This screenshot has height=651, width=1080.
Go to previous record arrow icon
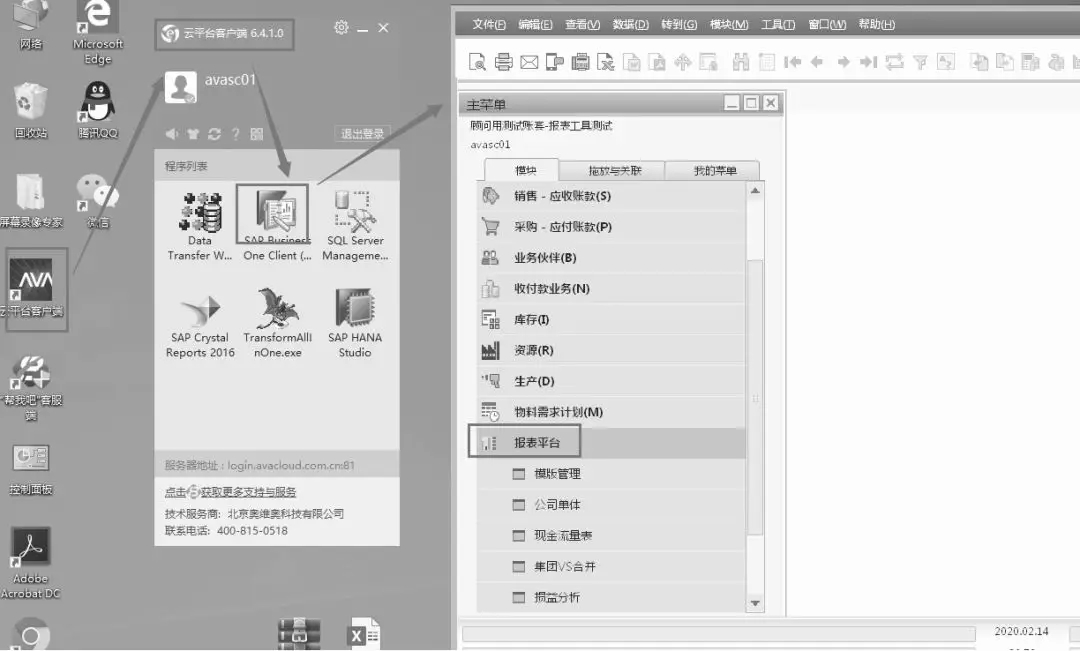click(818, 62)
